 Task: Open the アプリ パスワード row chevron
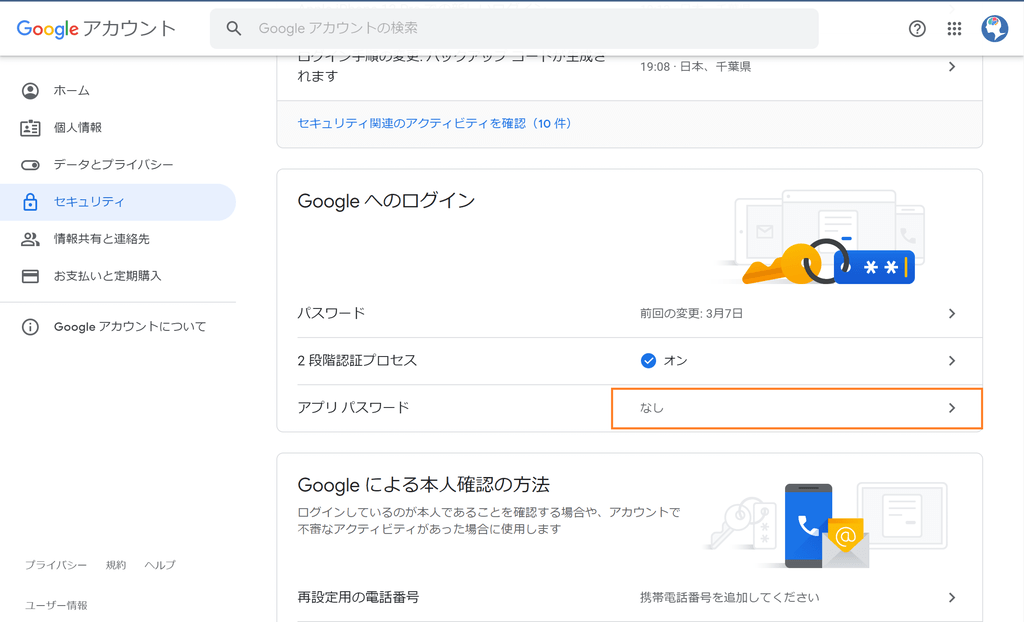pyautogui.click(x=952, y=408)
